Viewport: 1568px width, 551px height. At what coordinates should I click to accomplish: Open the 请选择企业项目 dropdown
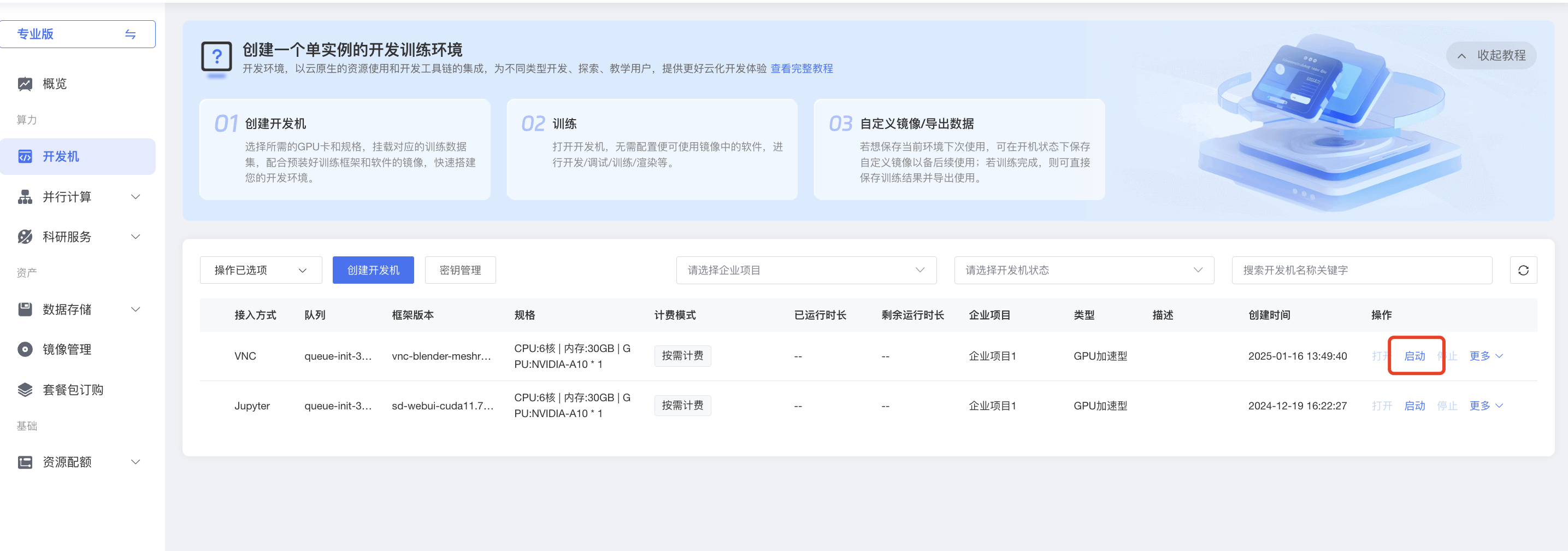pyautogui.click(x=805, y=271)
